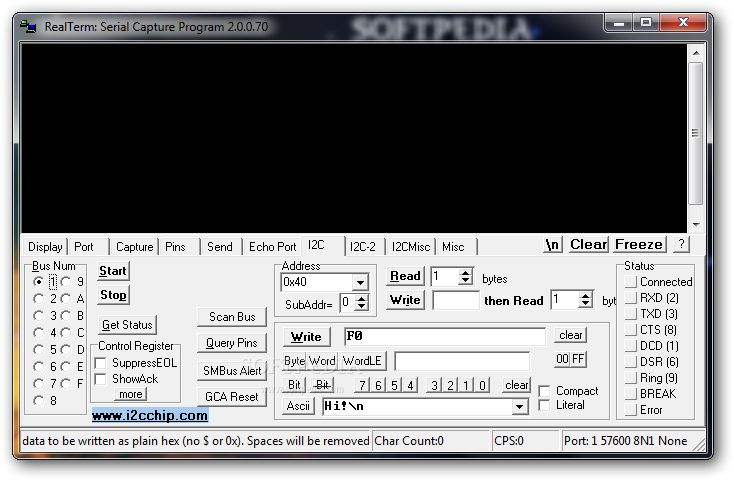The image size is (734, 480).
Task: Click the RealTerm application icon in title bar
Action: click(x=28, y=27)
